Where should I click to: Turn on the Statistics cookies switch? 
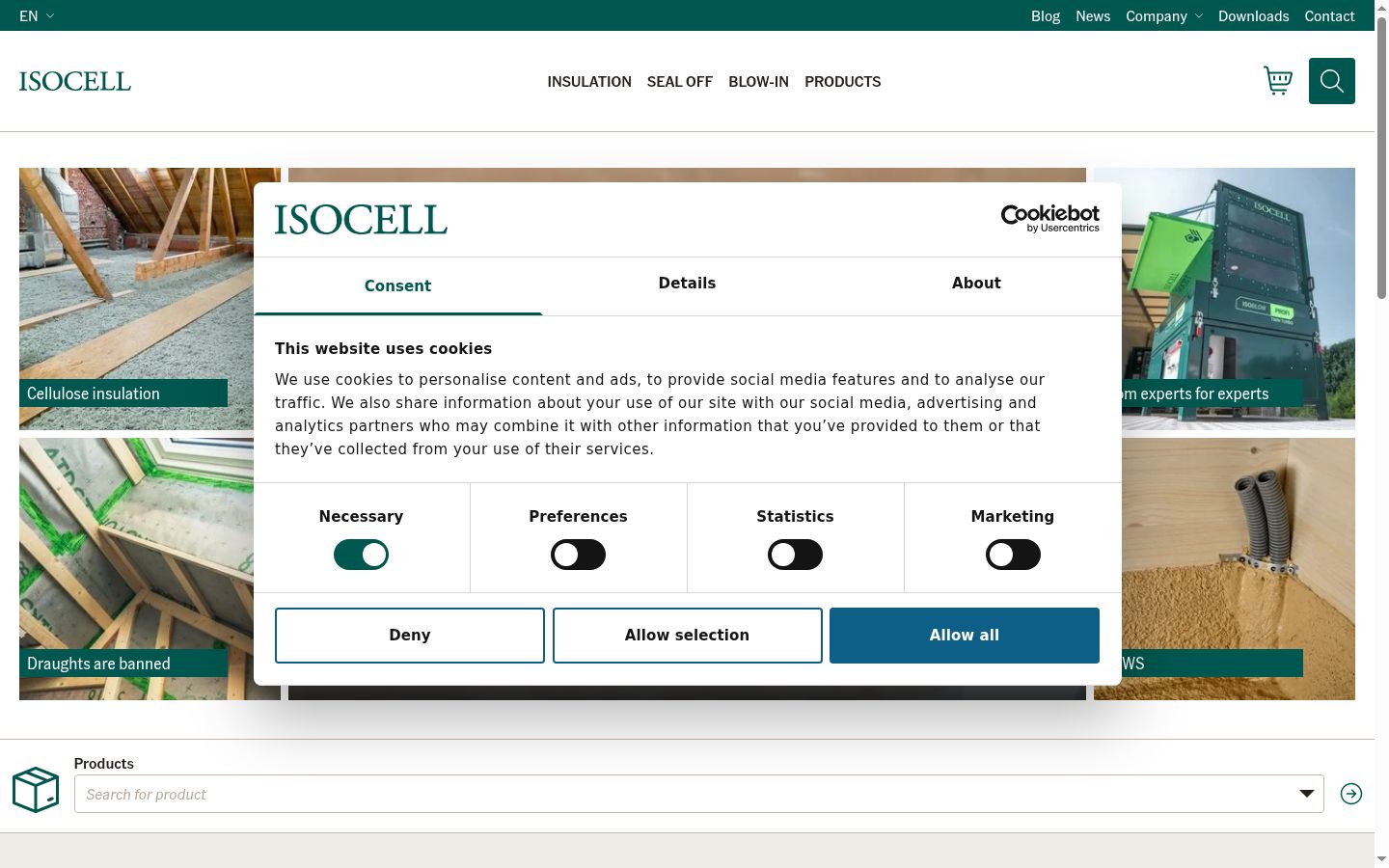(795, 555)
